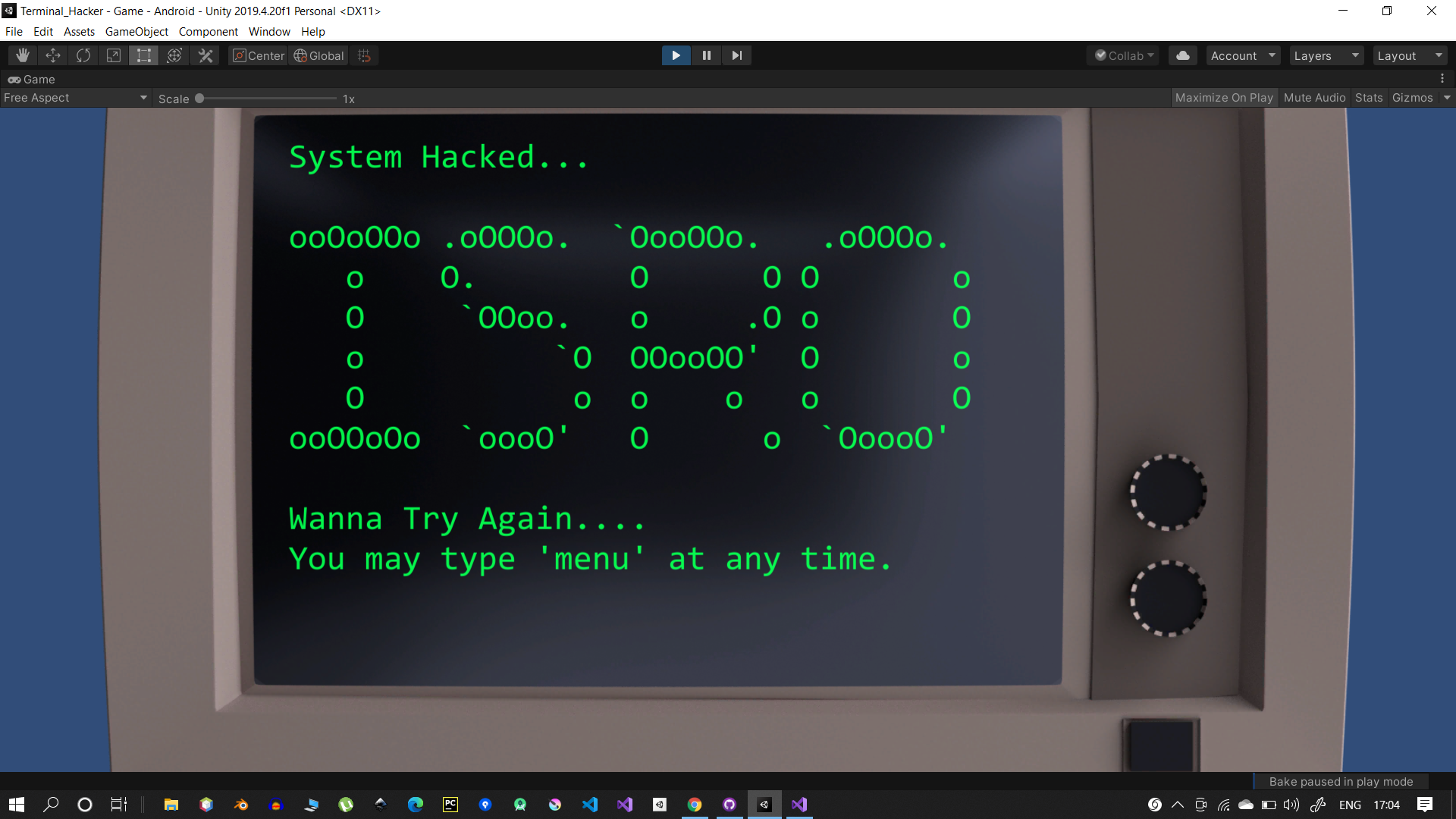Expand the Layers dropdown
Screen dimensions: 1456x819
tap(1325, 55)
